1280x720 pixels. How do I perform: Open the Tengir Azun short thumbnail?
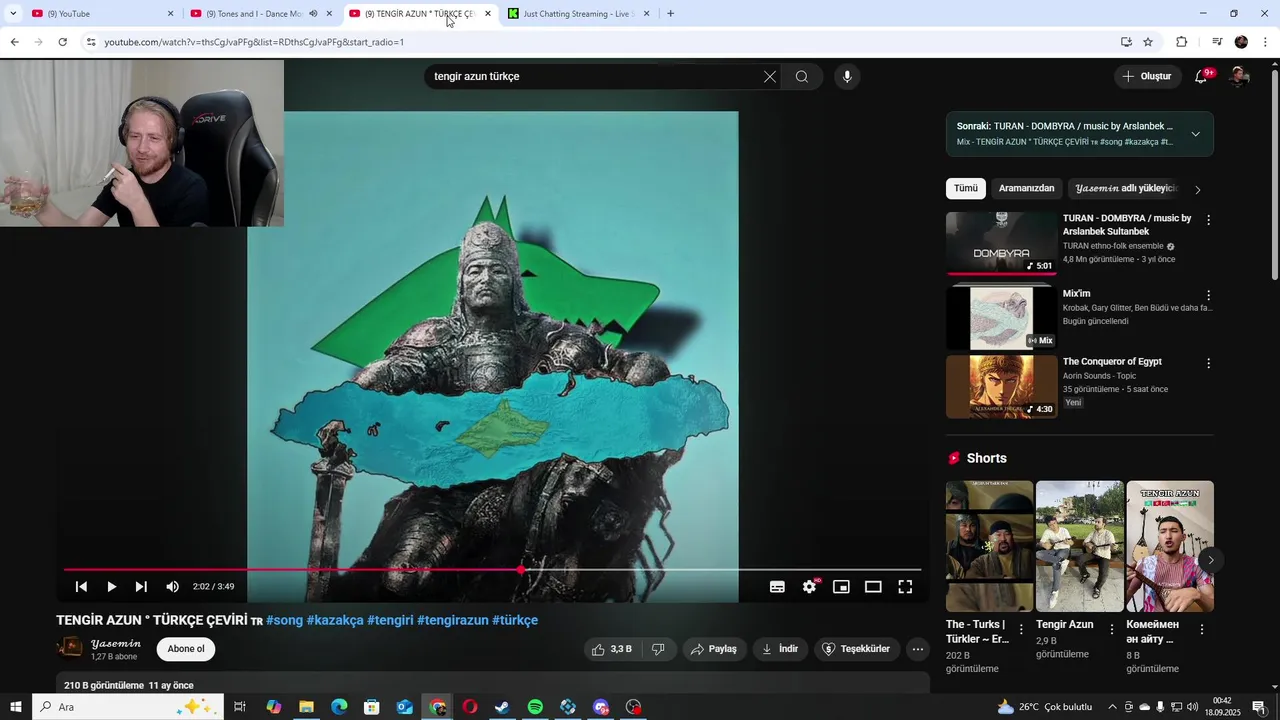pyautogui.click(x=1079, y=546)
